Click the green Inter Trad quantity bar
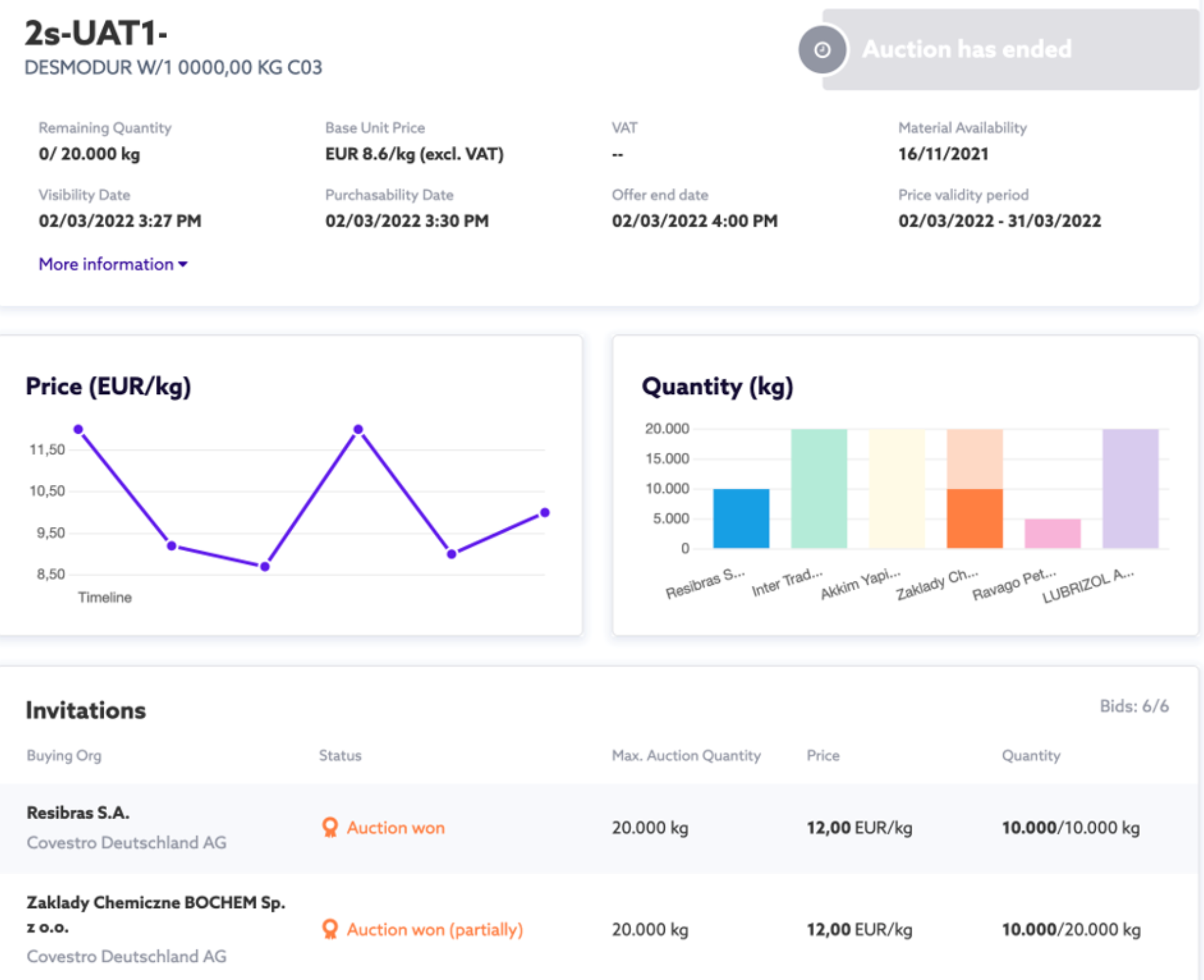Image resolution: width=1204 pixels, height=980 pixels. 819,489
